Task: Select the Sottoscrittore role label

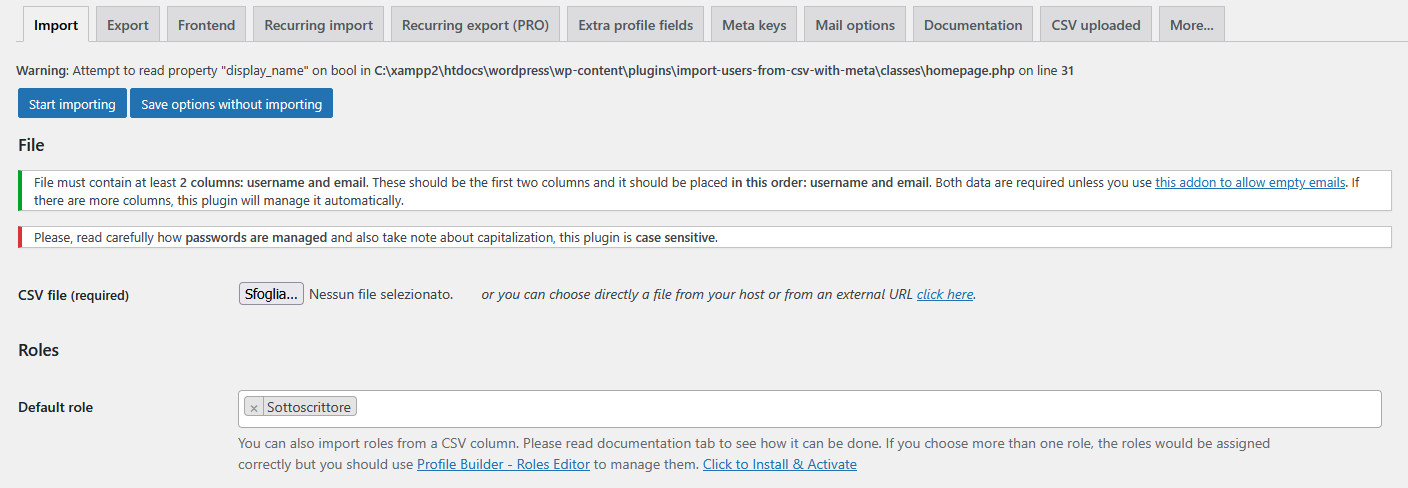Action: pos(308,408)
